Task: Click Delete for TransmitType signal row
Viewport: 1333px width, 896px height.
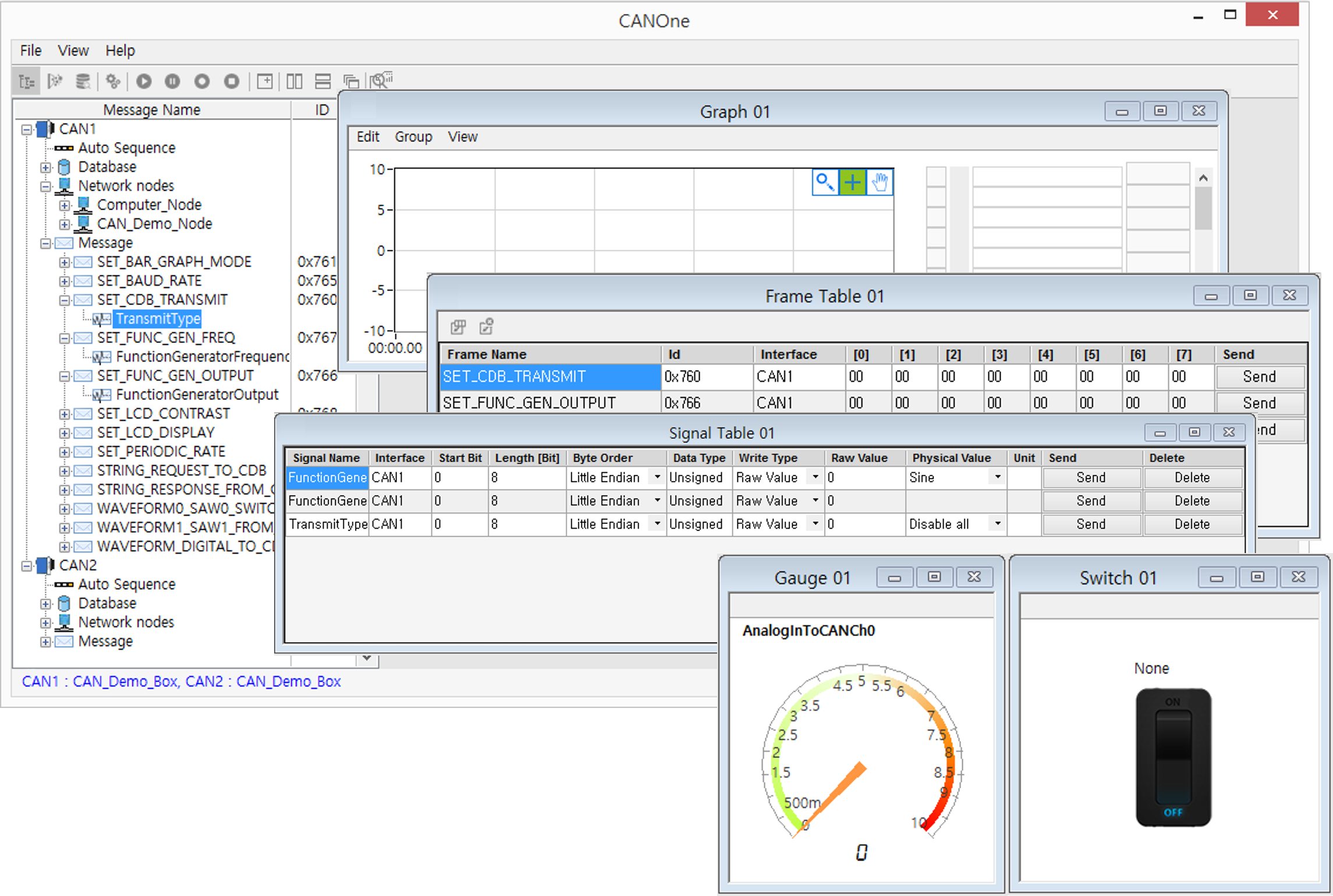Action: tap(1192, 524)
